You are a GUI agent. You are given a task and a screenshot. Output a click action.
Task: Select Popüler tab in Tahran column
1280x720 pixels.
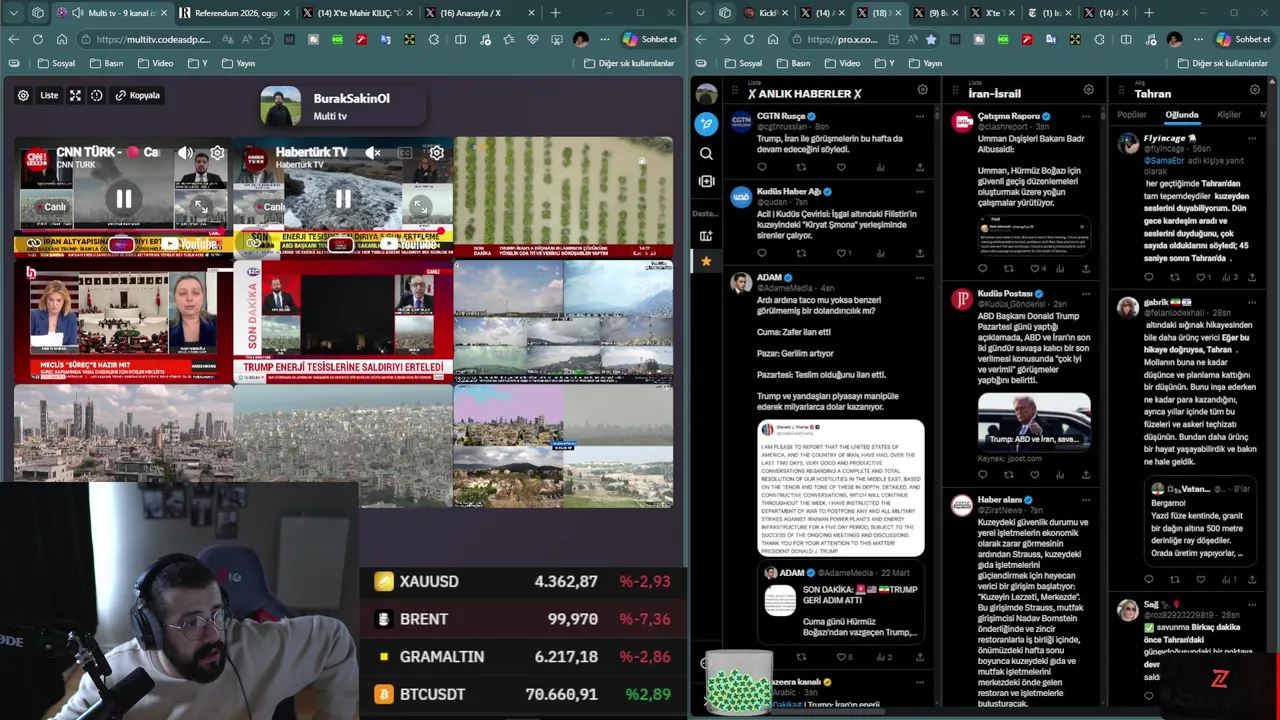(1132, 115)
